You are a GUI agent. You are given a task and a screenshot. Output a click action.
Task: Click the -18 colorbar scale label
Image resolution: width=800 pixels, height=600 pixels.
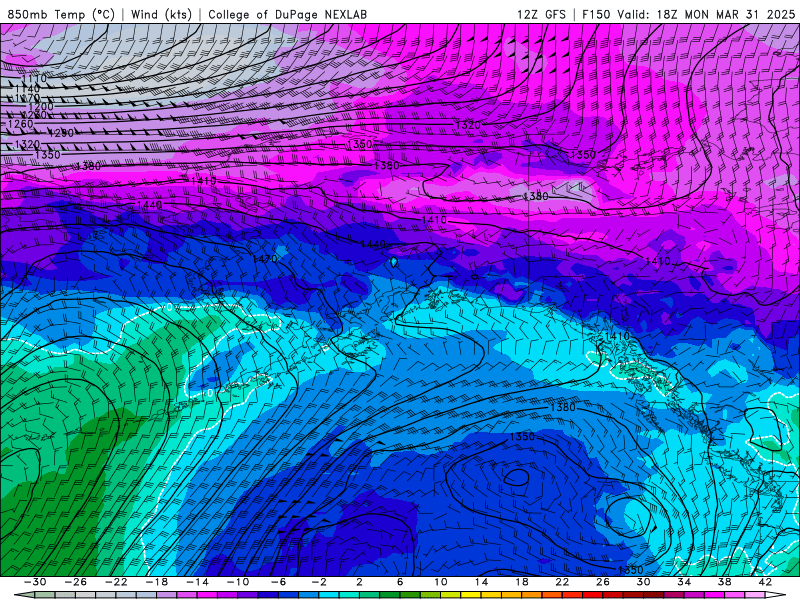coord(156,582)
